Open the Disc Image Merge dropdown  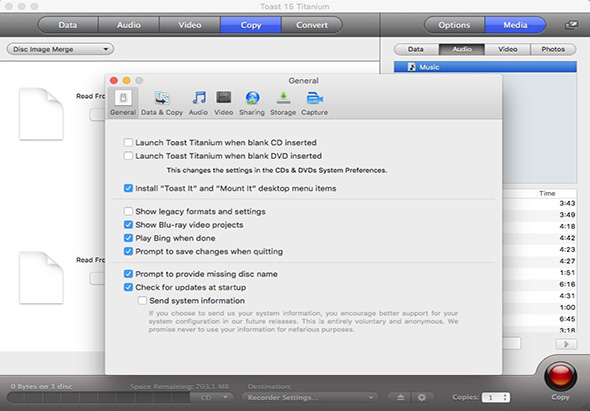(x=60, y=49)
